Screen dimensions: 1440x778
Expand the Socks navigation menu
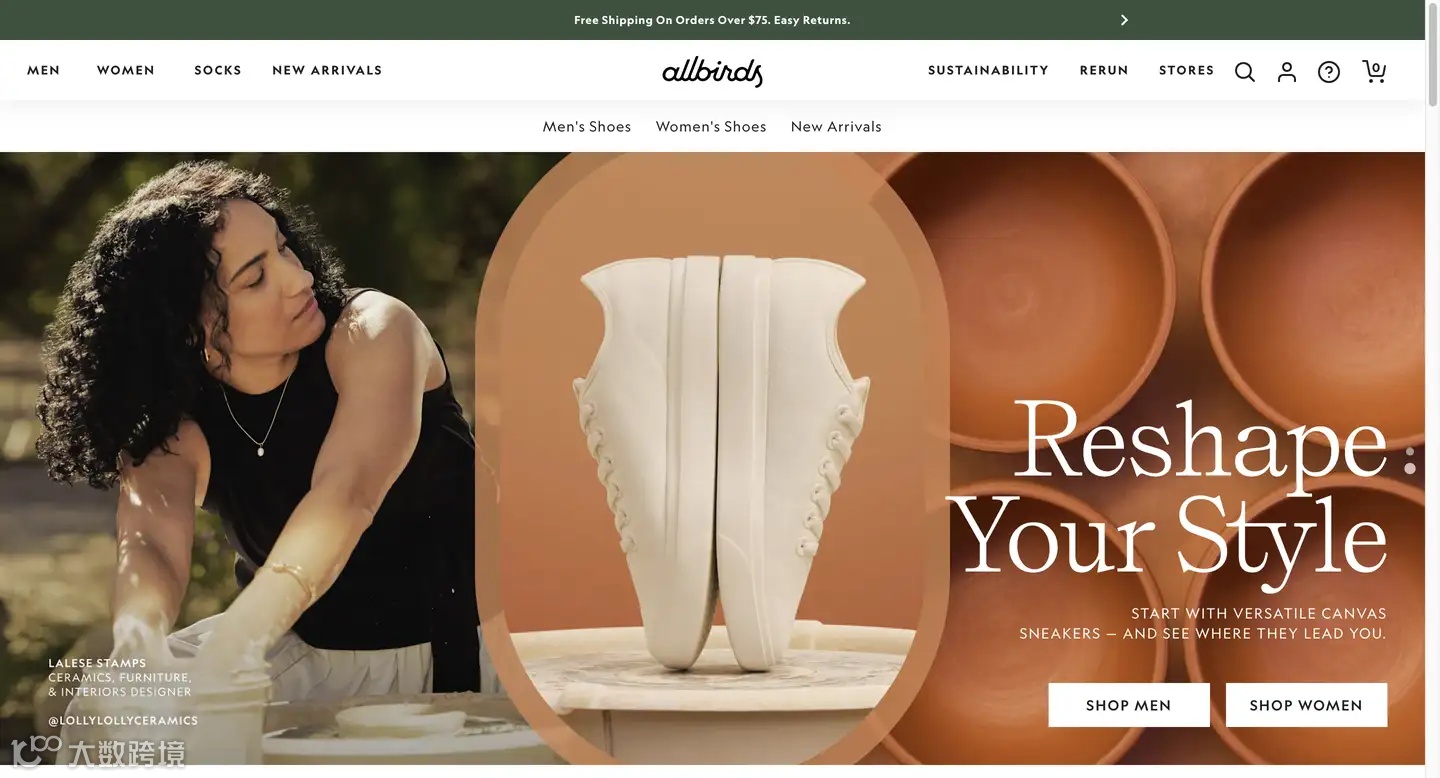coord(218,70)
